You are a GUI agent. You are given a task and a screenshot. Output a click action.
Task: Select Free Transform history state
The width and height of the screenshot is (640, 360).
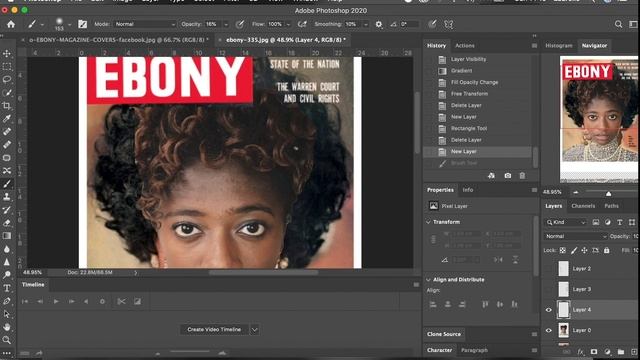click(x=478, y=94)
